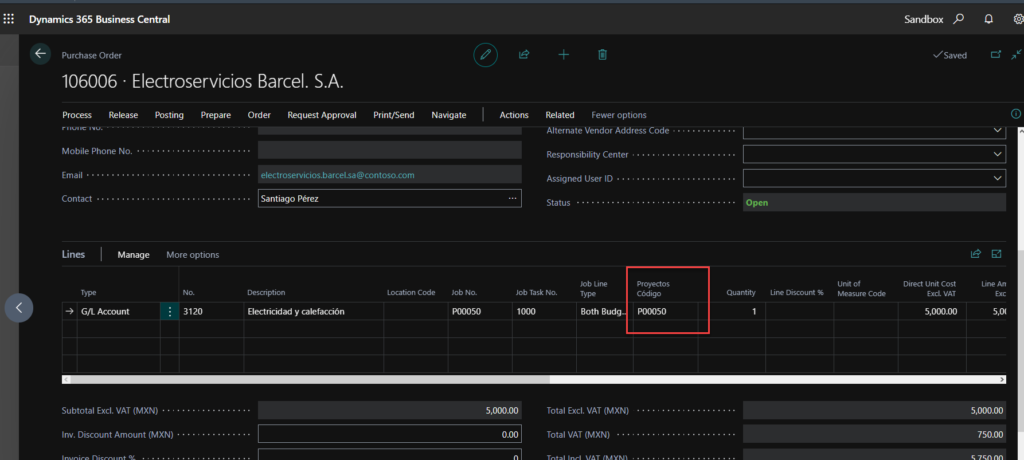Image resolution: width=1024 pixels, height=460 pixels.
Task: Click Line Discount % column header
Action: 797,293
